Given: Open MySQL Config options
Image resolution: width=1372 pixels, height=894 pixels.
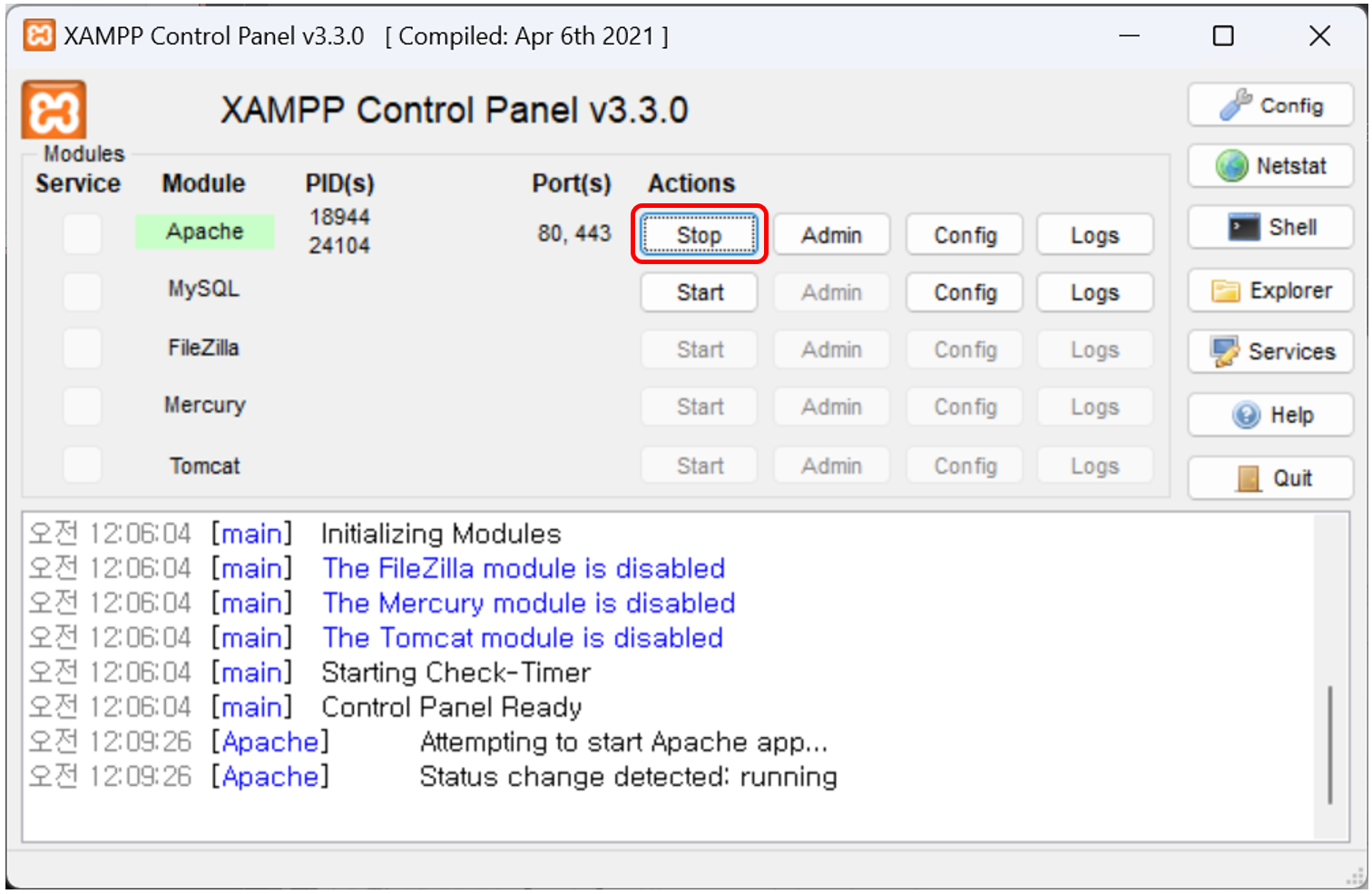Looking at the screenshot, I should coord(965,292).
